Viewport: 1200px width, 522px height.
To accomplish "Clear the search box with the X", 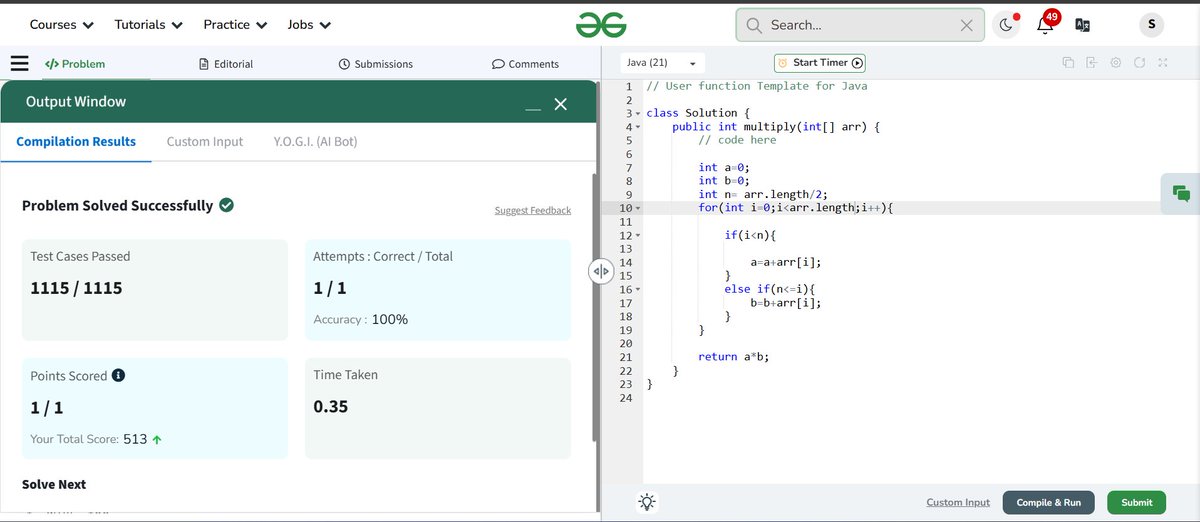I will [966, 26].
